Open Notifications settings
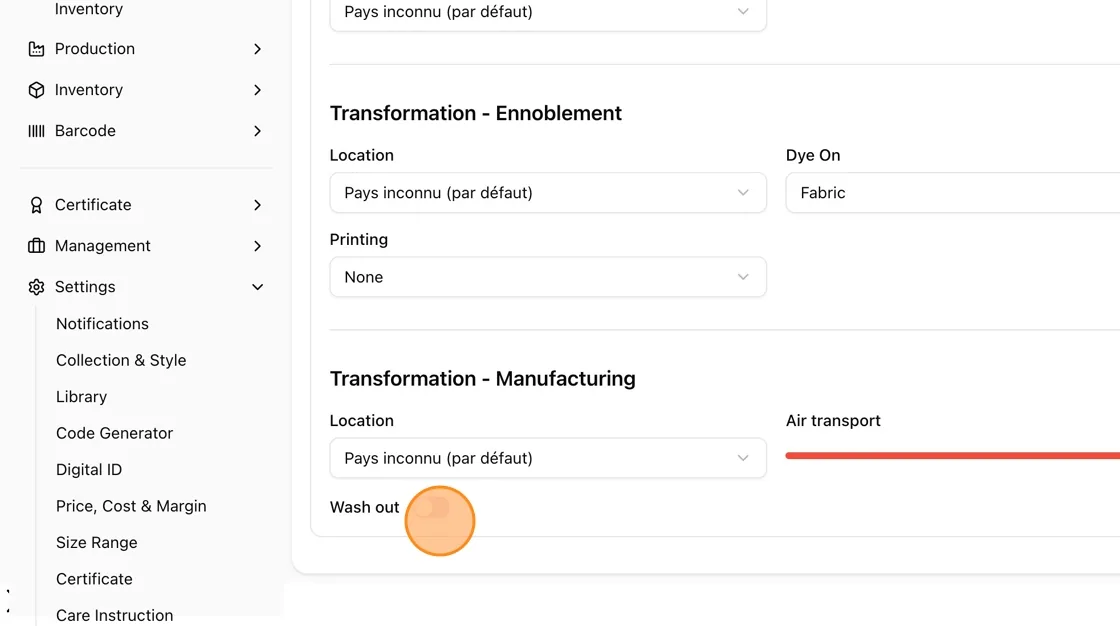 tap(102, 324)
